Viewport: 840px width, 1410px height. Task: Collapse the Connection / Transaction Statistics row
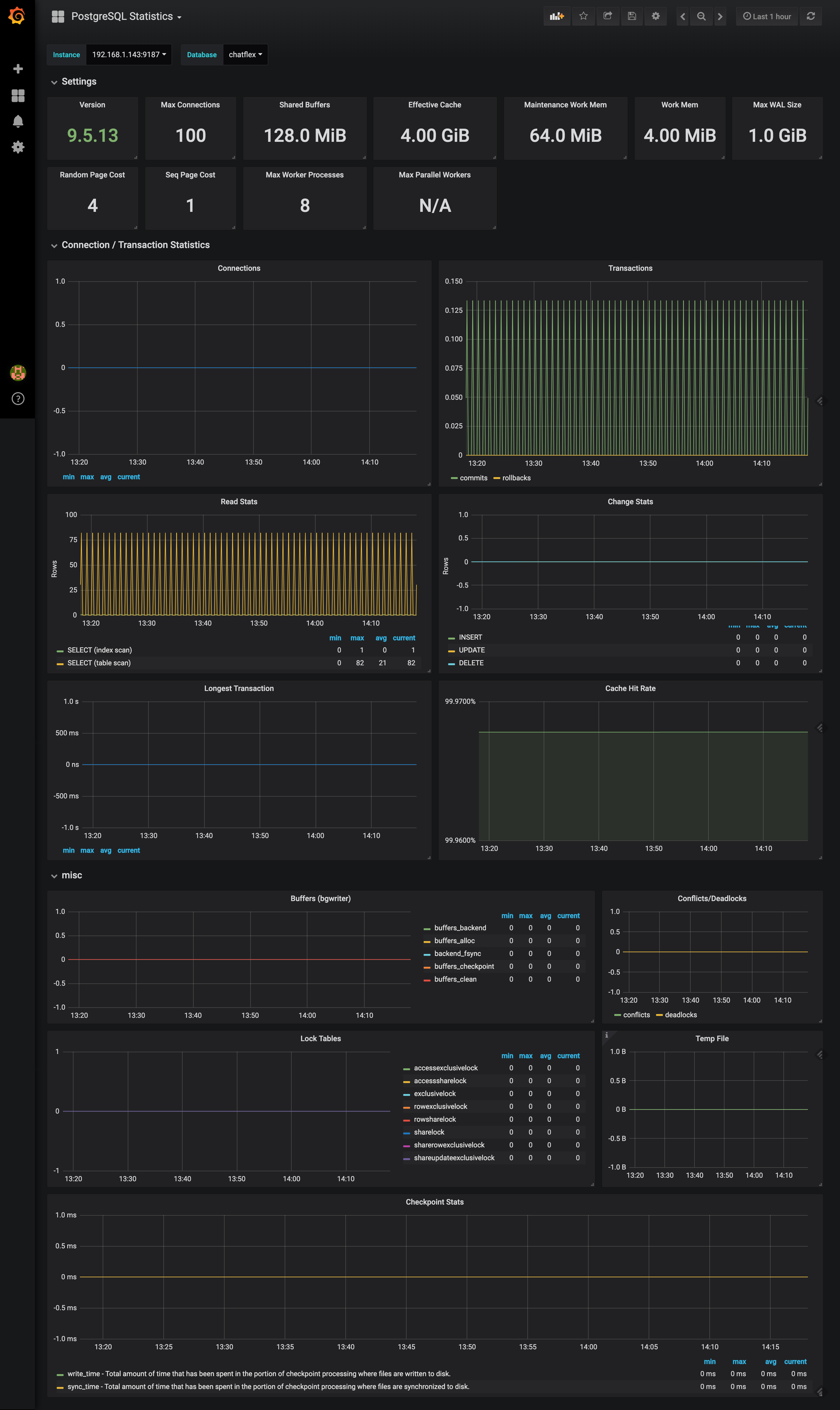[135, 245]
